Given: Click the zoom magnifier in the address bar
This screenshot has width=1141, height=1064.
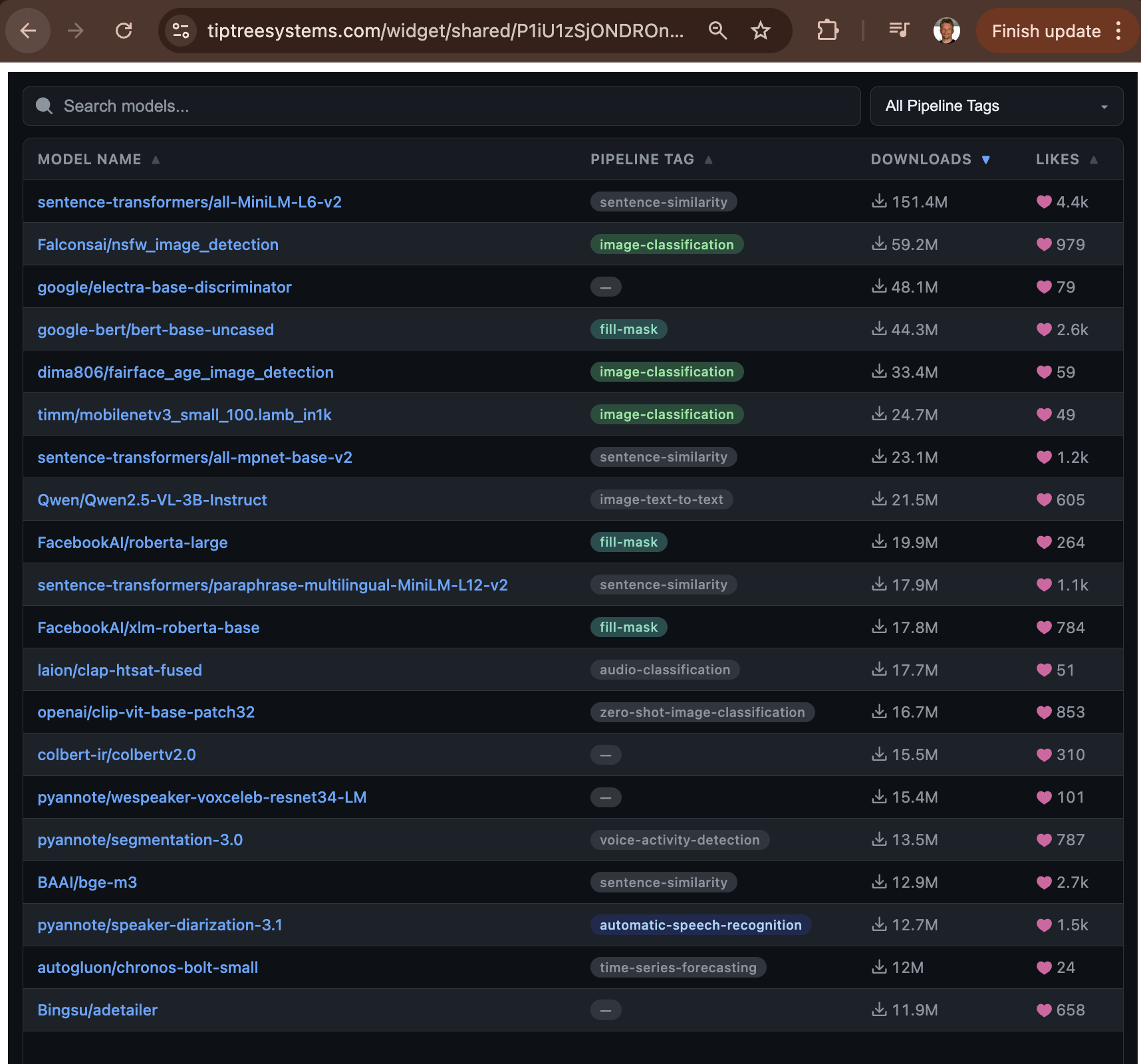Looking at the screenshot, I should click(x=717, y=30).
